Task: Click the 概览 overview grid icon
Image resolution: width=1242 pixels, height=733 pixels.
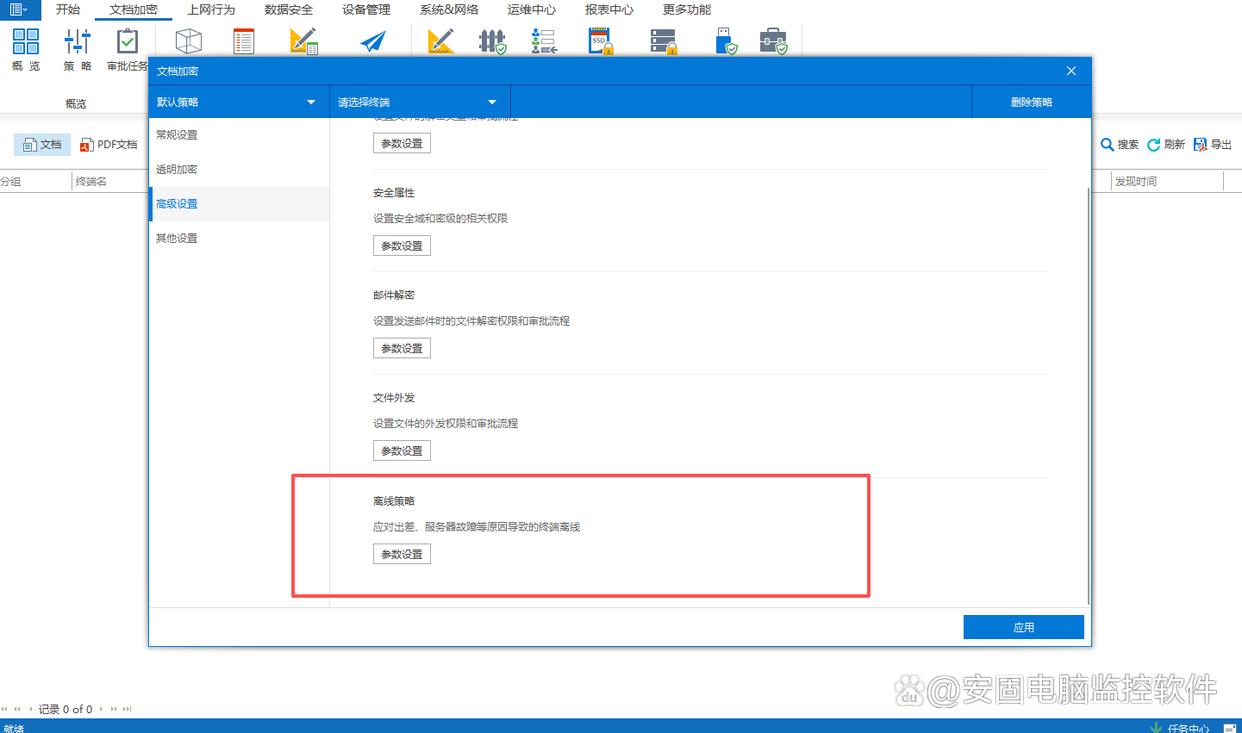Action: coord(26,41)
